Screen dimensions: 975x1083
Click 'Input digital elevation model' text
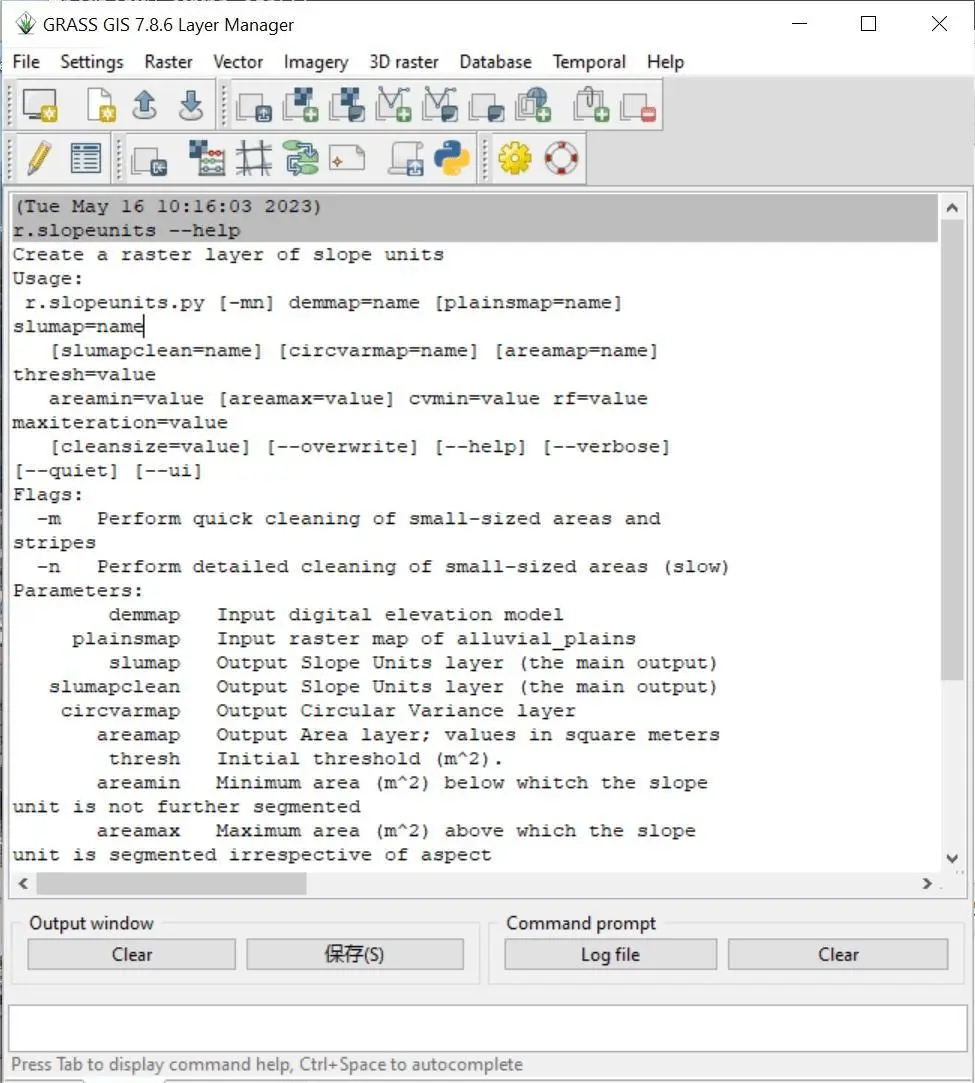390,615
